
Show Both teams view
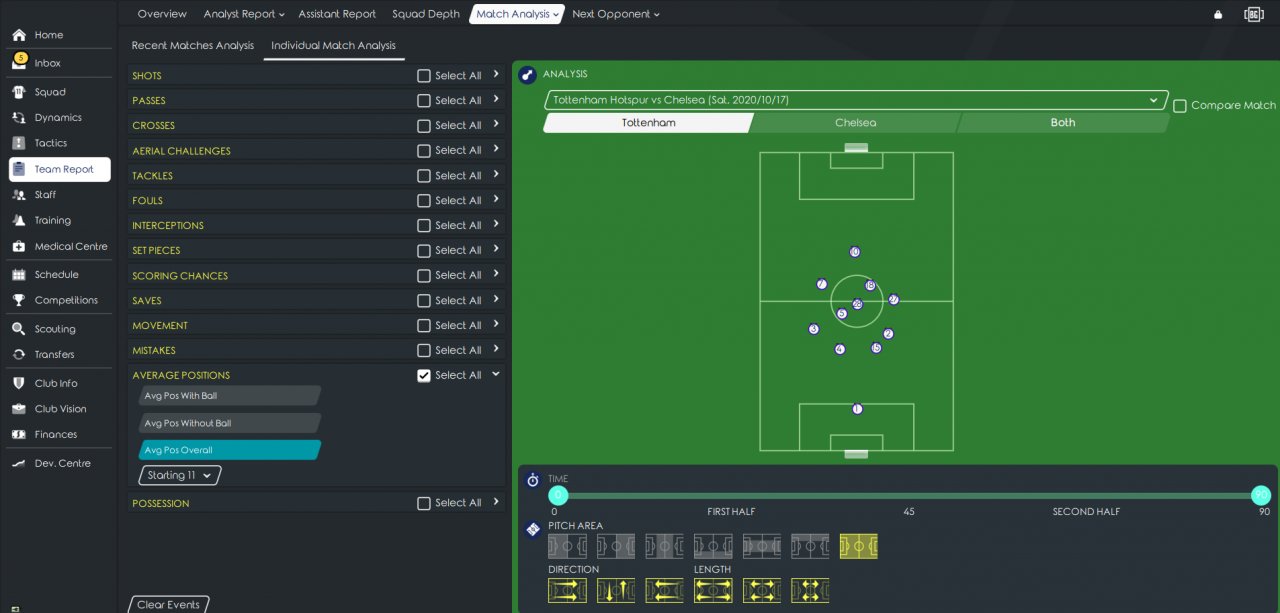1063,123
